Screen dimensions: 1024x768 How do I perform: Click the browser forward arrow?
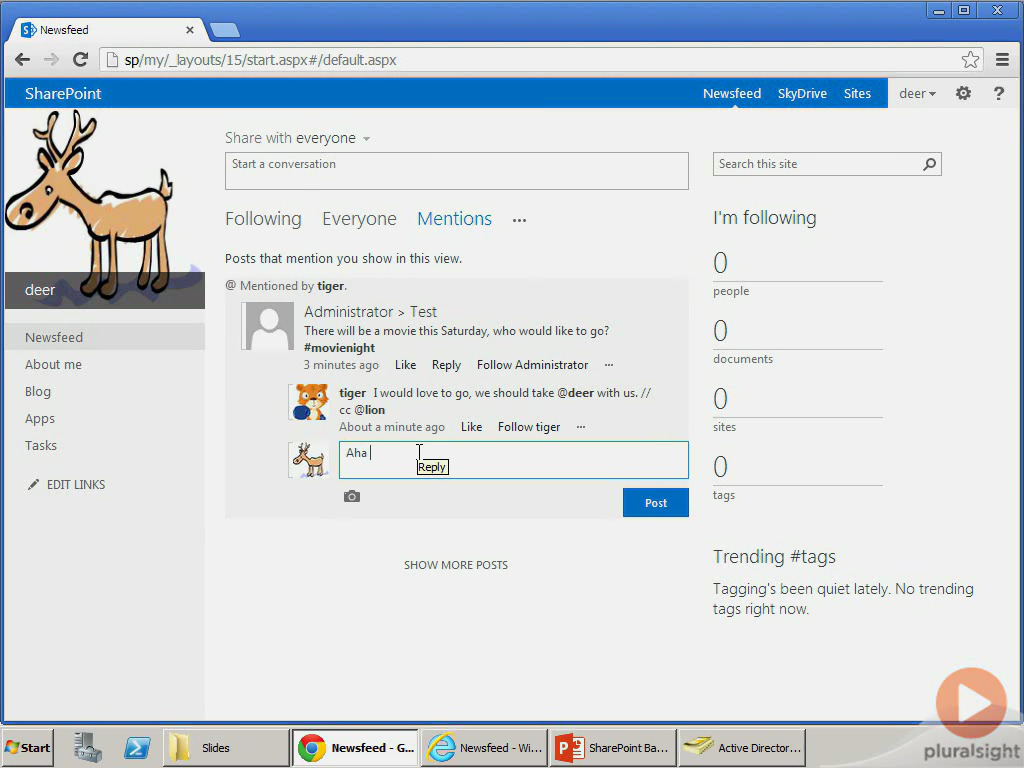click(51, 60)
